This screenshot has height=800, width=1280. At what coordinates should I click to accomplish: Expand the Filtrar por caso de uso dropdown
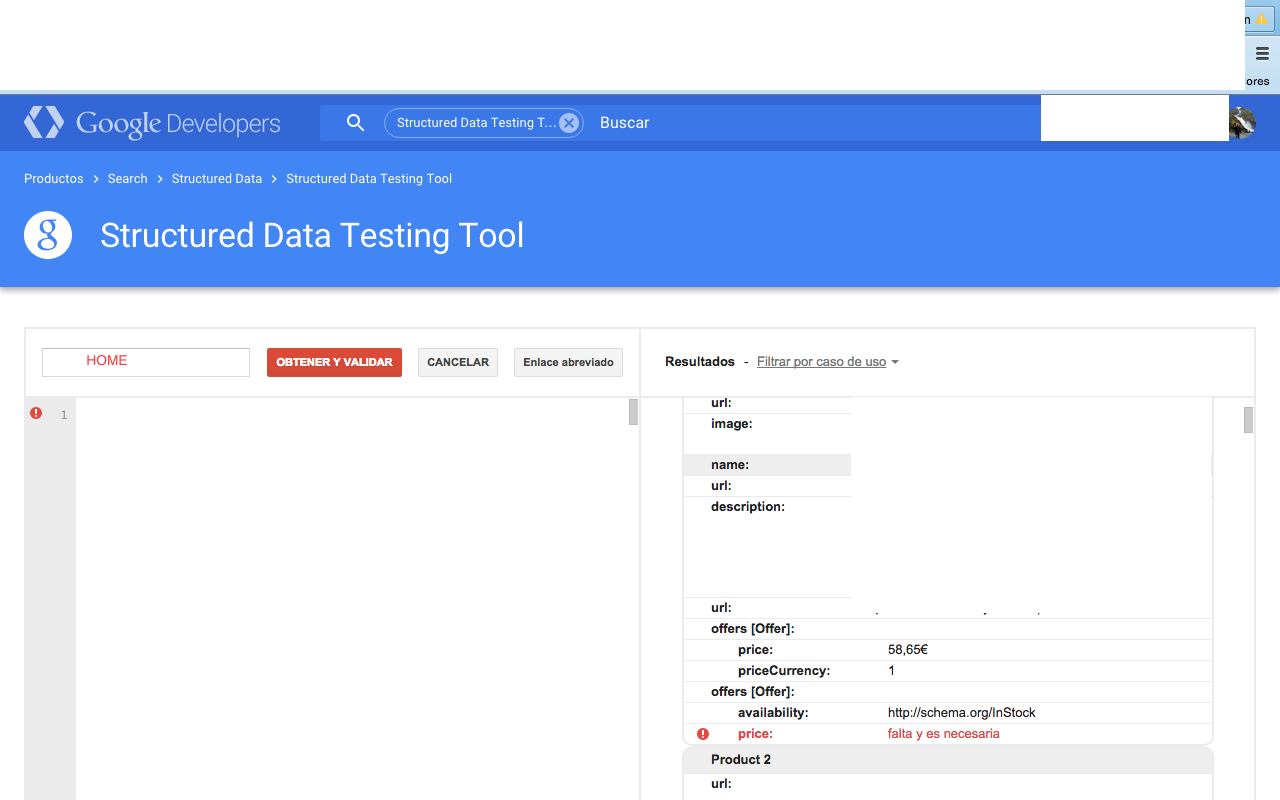coord(827,362)
